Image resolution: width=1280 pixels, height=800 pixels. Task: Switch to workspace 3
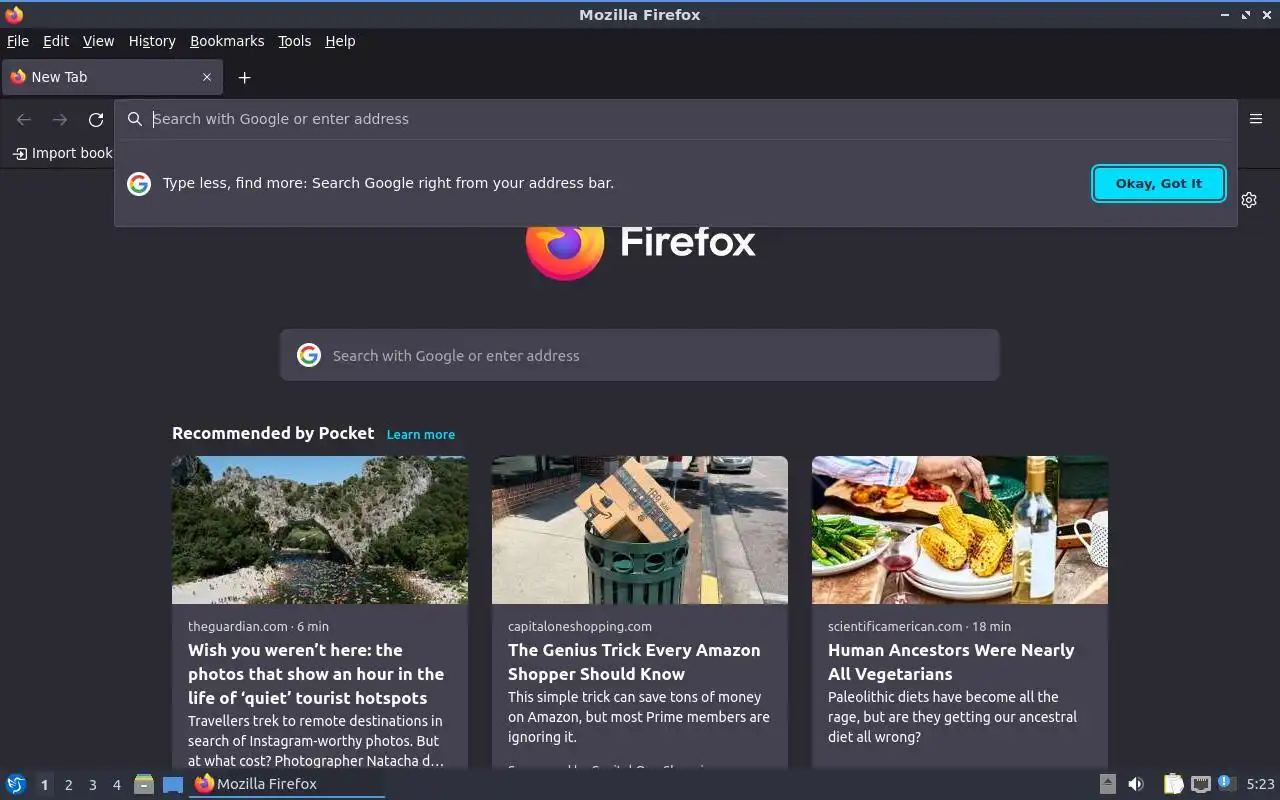coord(92,785)
